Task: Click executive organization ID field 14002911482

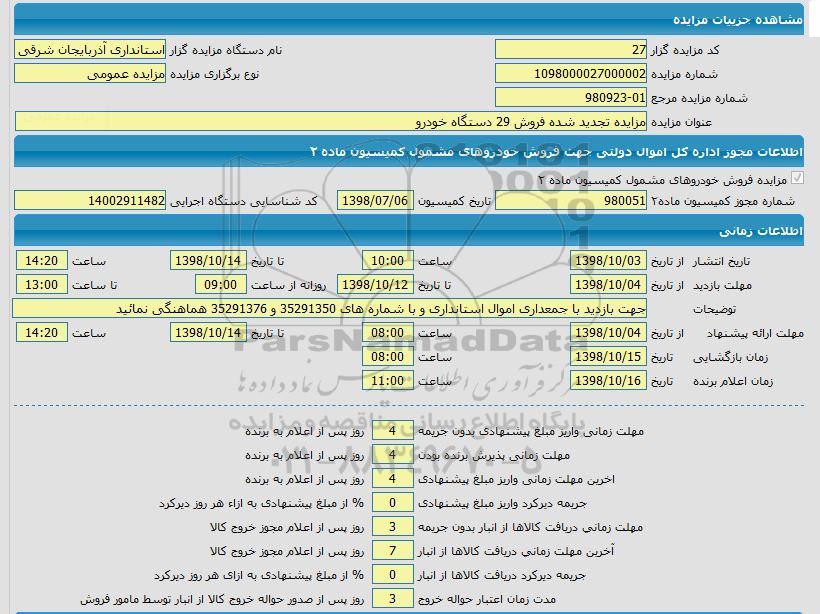Action: [90, 201]
